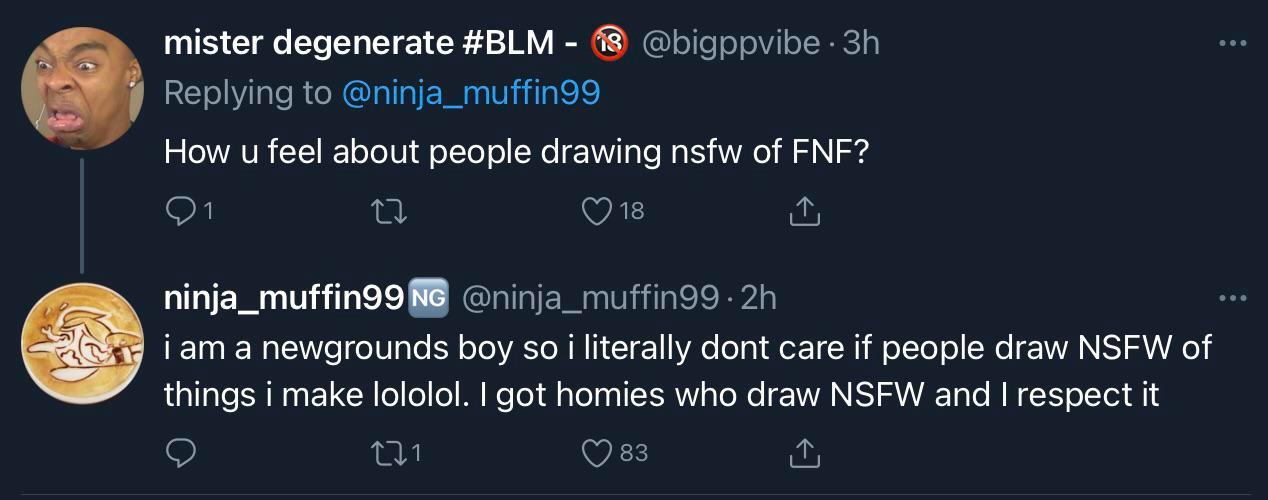Like mister degenerate's tweet with 18 likes

[596, 210]
